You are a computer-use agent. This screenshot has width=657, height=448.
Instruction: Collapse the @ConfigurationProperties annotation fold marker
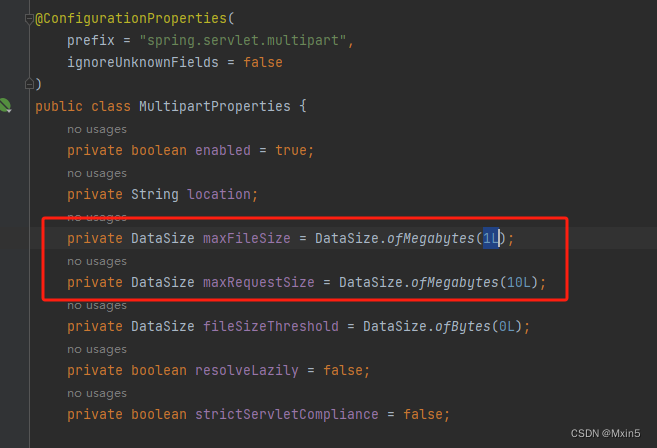click(x=29, y=19)
